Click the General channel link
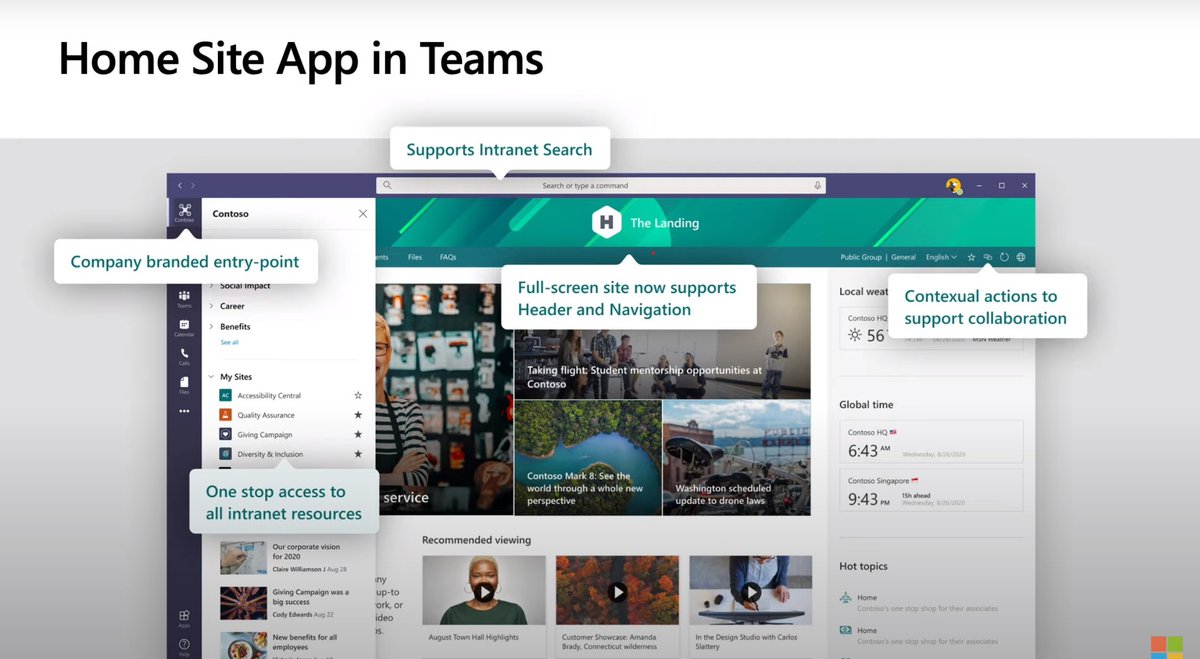1200x659 pixels. [903, 257]
